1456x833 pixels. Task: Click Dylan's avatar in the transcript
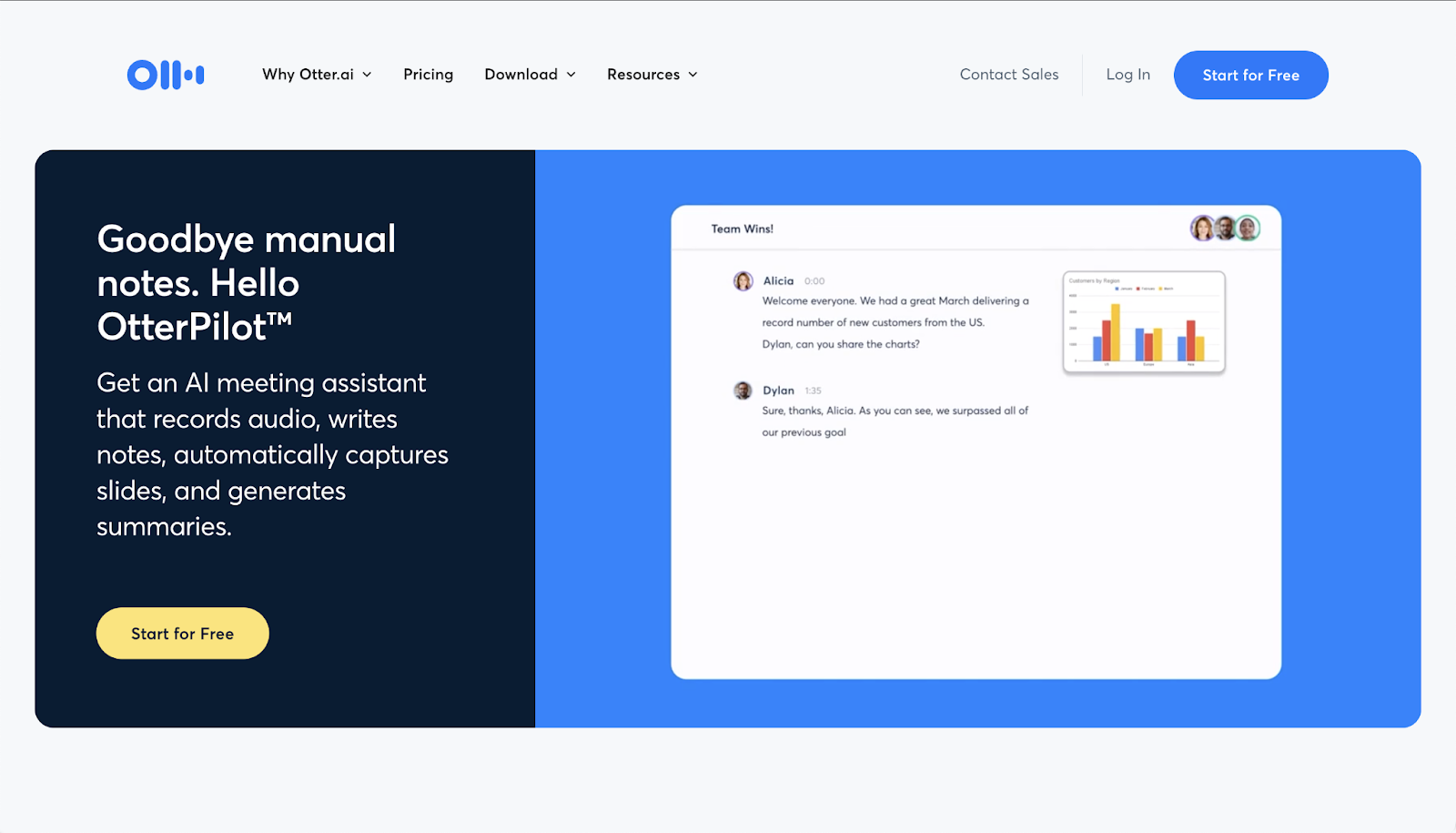[x=743, y=391]
